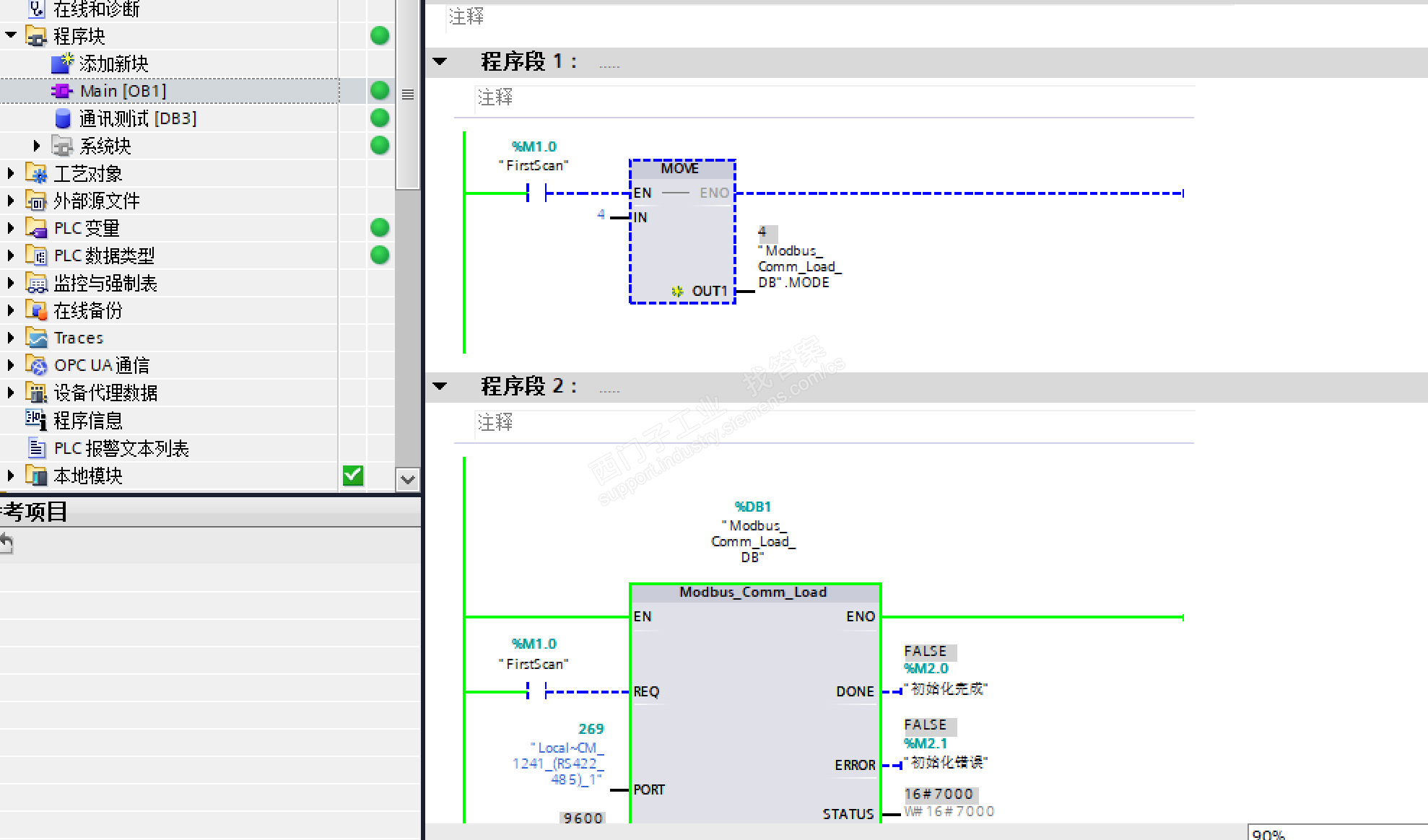Screen dimensions: 1428x840
Task: Expand the 系统块 folder
Action: (37, 146)
